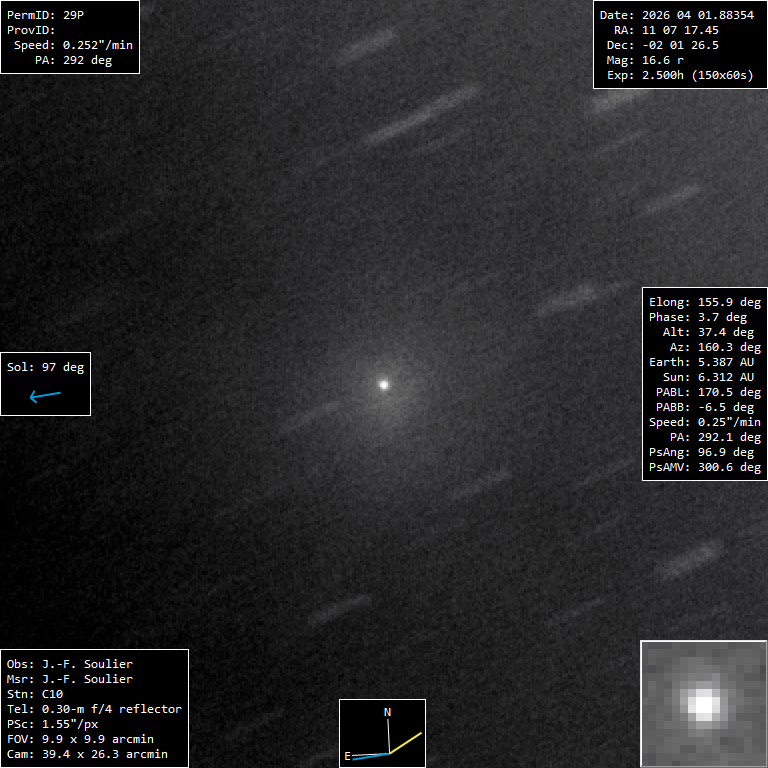Click the blue solar direction arrow
This screenshot has height=768, width=768.
point(45,396)
